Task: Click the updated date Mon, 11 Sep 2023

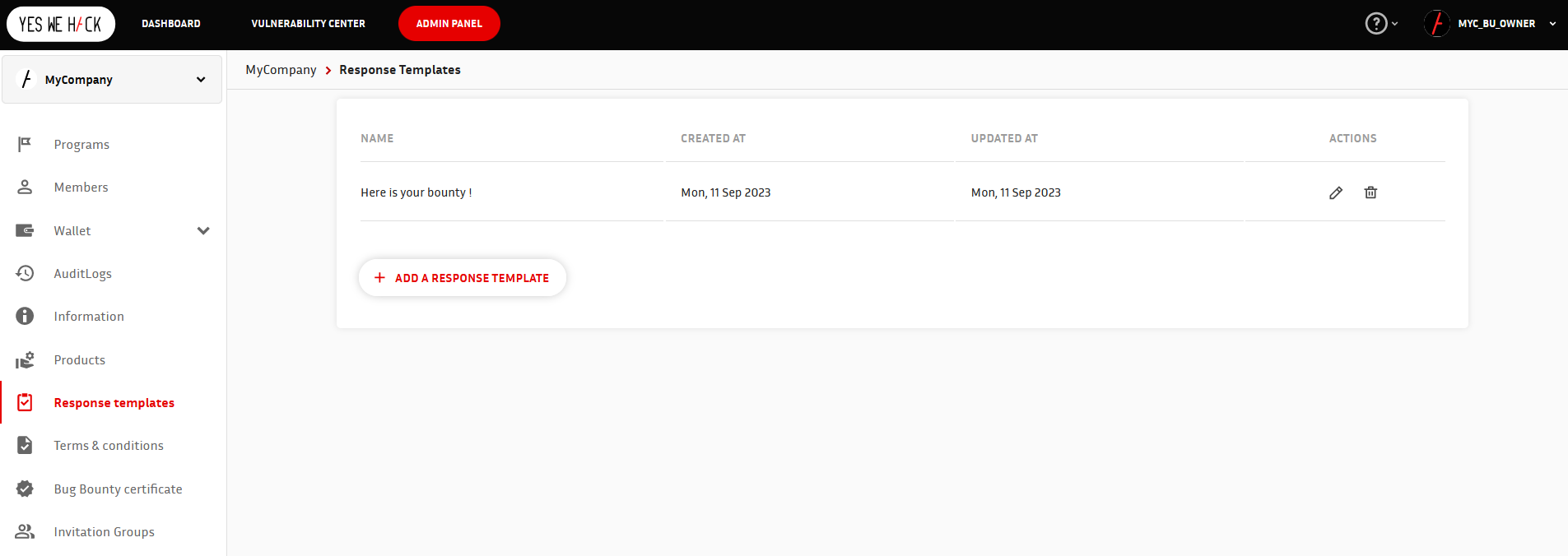Action: click(x=1016, y=192)
